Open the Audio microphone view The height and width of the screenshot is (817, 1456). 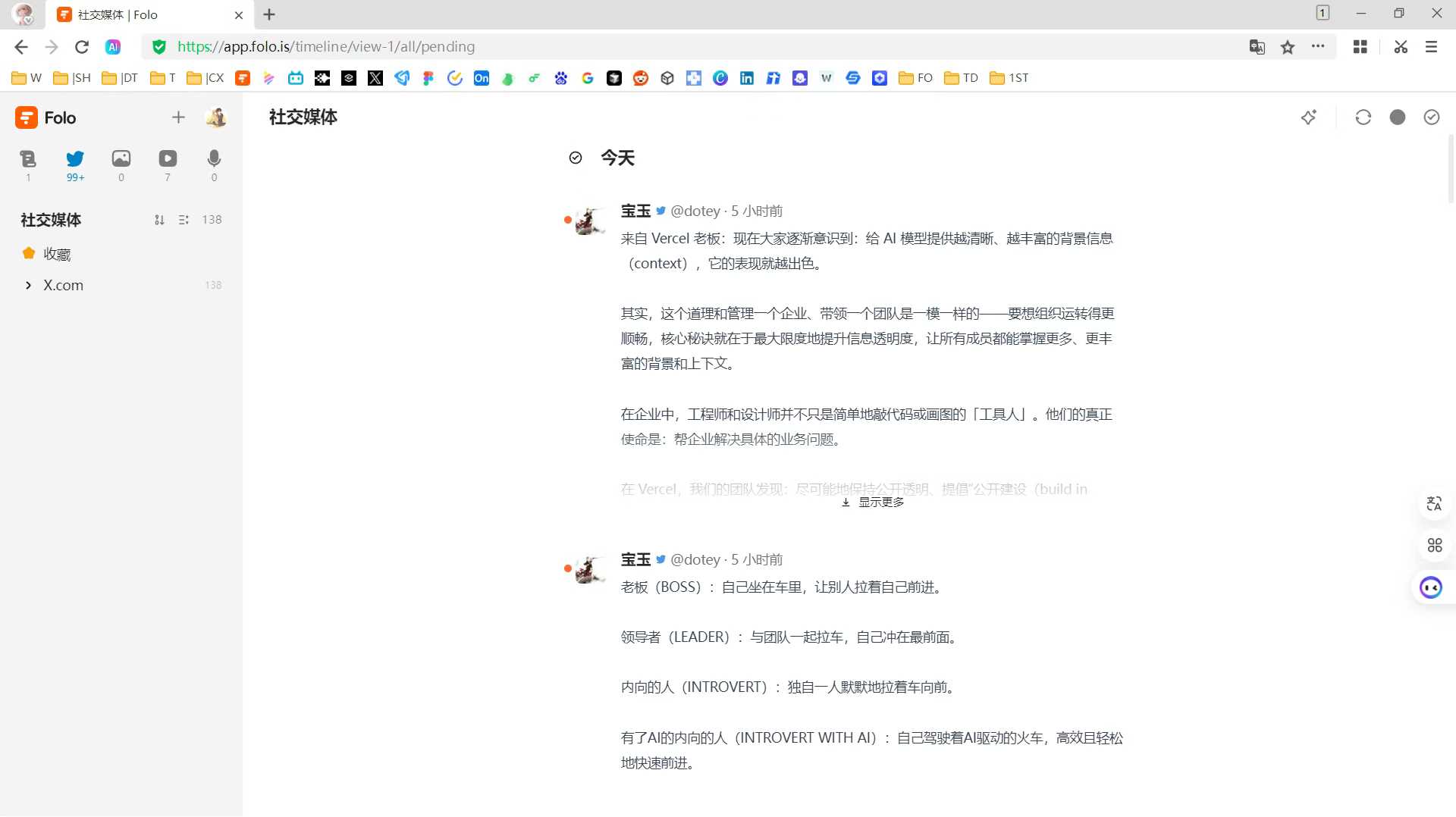tap(214, 159)
